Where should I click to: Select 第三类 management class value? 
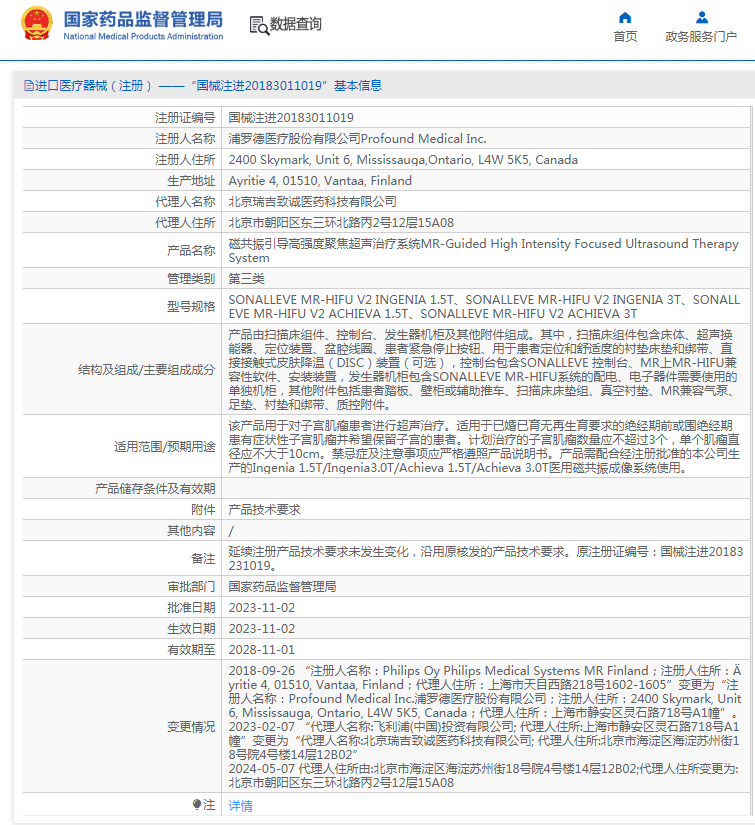(246, 278)
